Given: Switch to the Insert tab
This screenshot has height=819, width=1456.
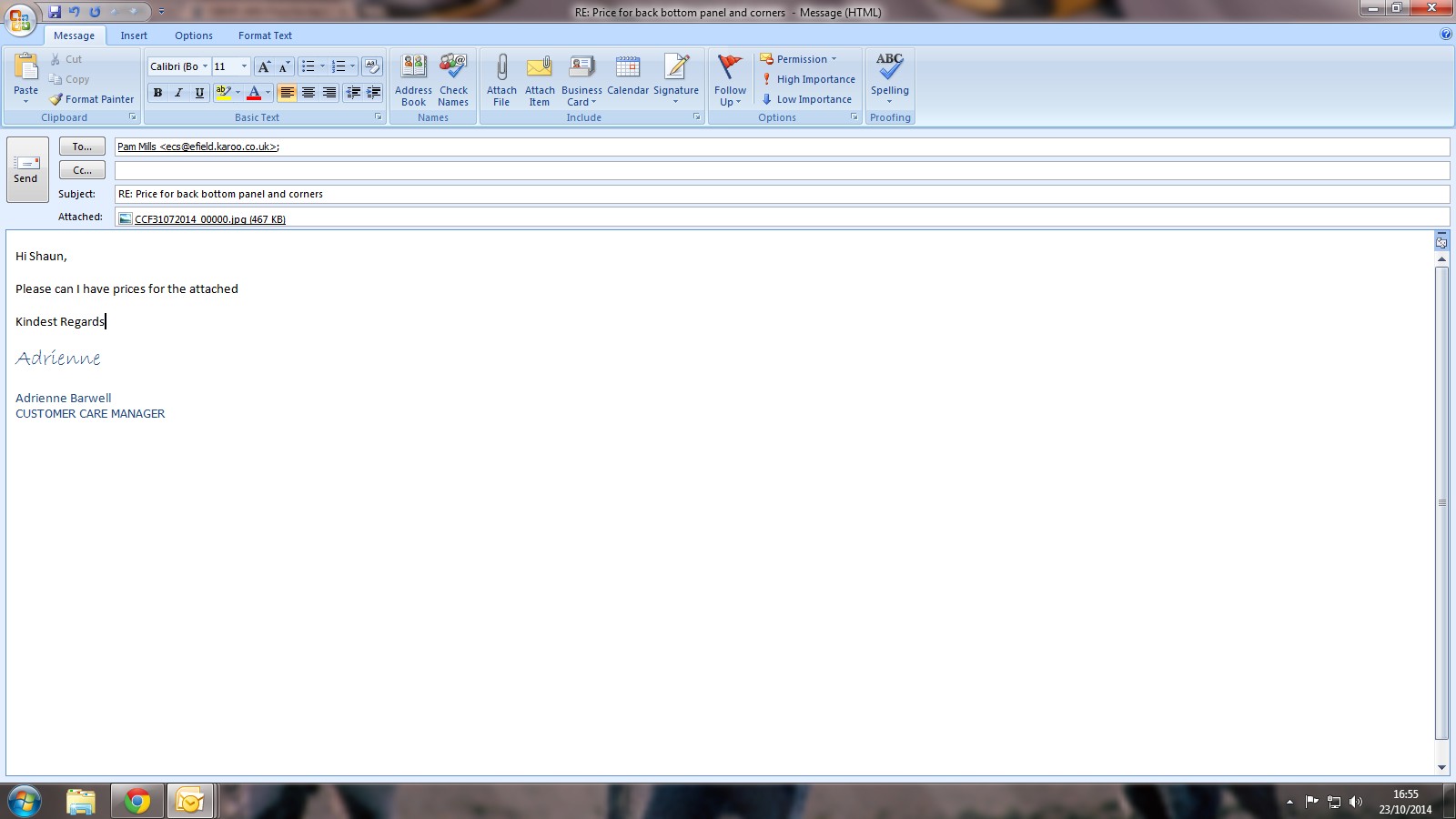Looking at the screenshot, I should (134, 35).
